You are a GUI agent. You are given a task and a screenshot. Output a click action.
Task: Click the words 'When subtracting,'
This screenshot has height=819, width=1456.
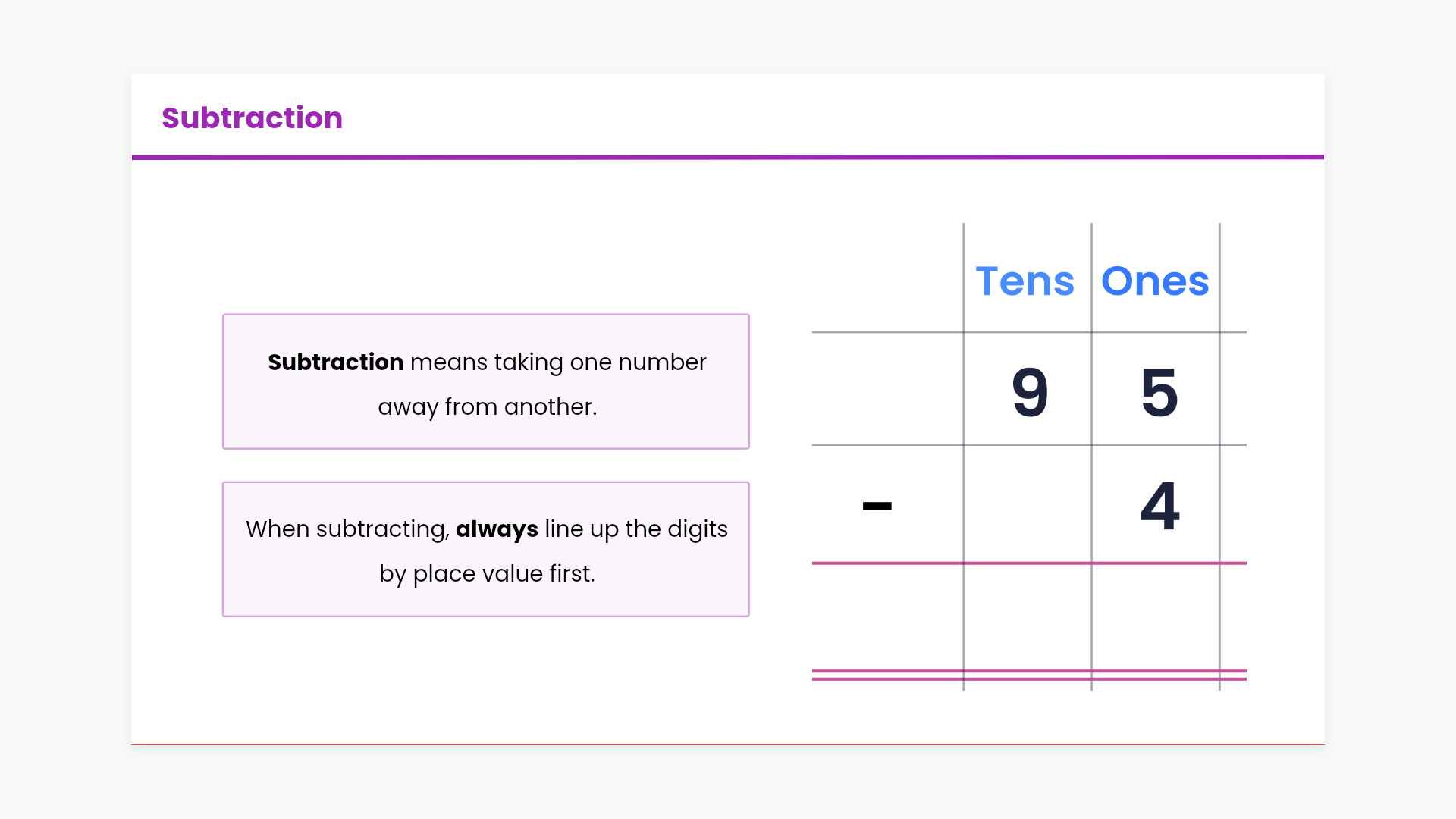click(347, 529)
